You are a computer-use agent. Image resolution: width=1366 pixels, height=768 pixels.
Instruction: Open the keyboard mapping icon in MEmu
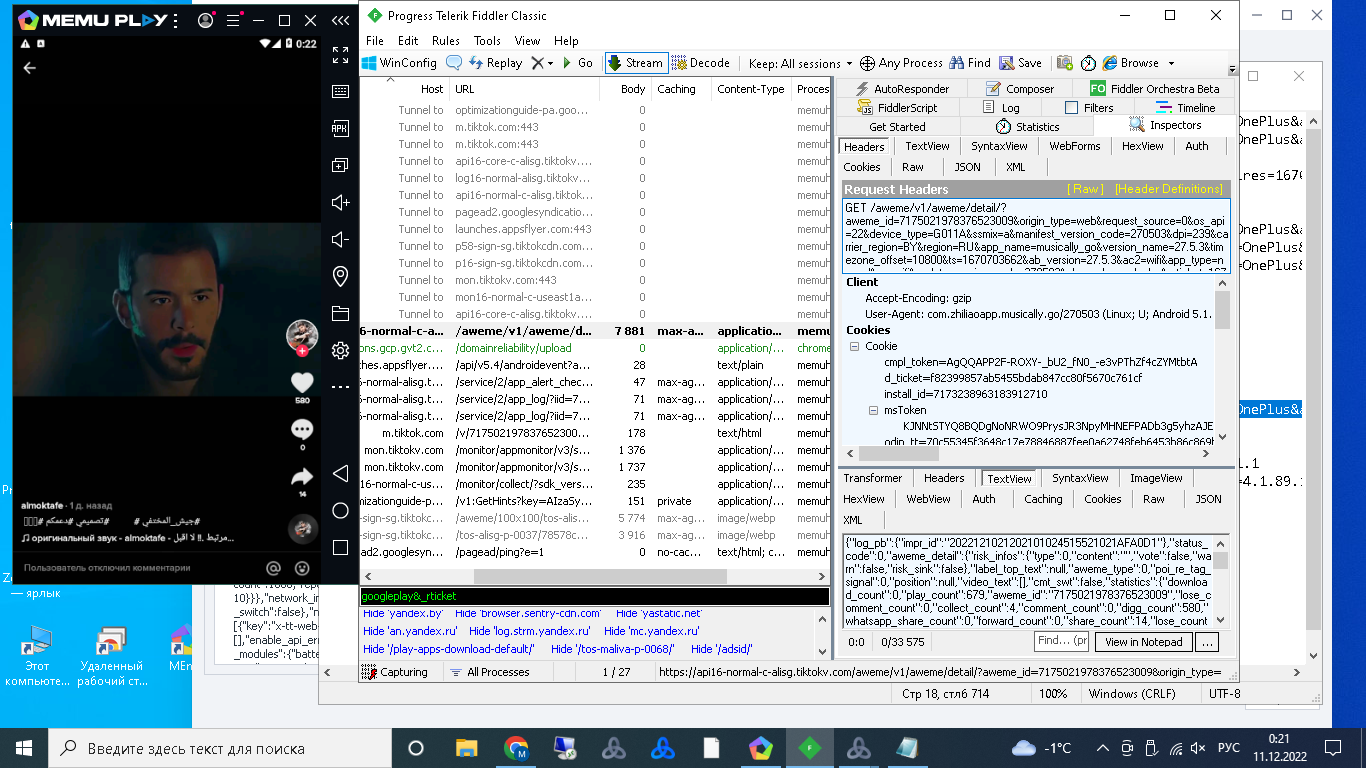(x=340, y=91)
